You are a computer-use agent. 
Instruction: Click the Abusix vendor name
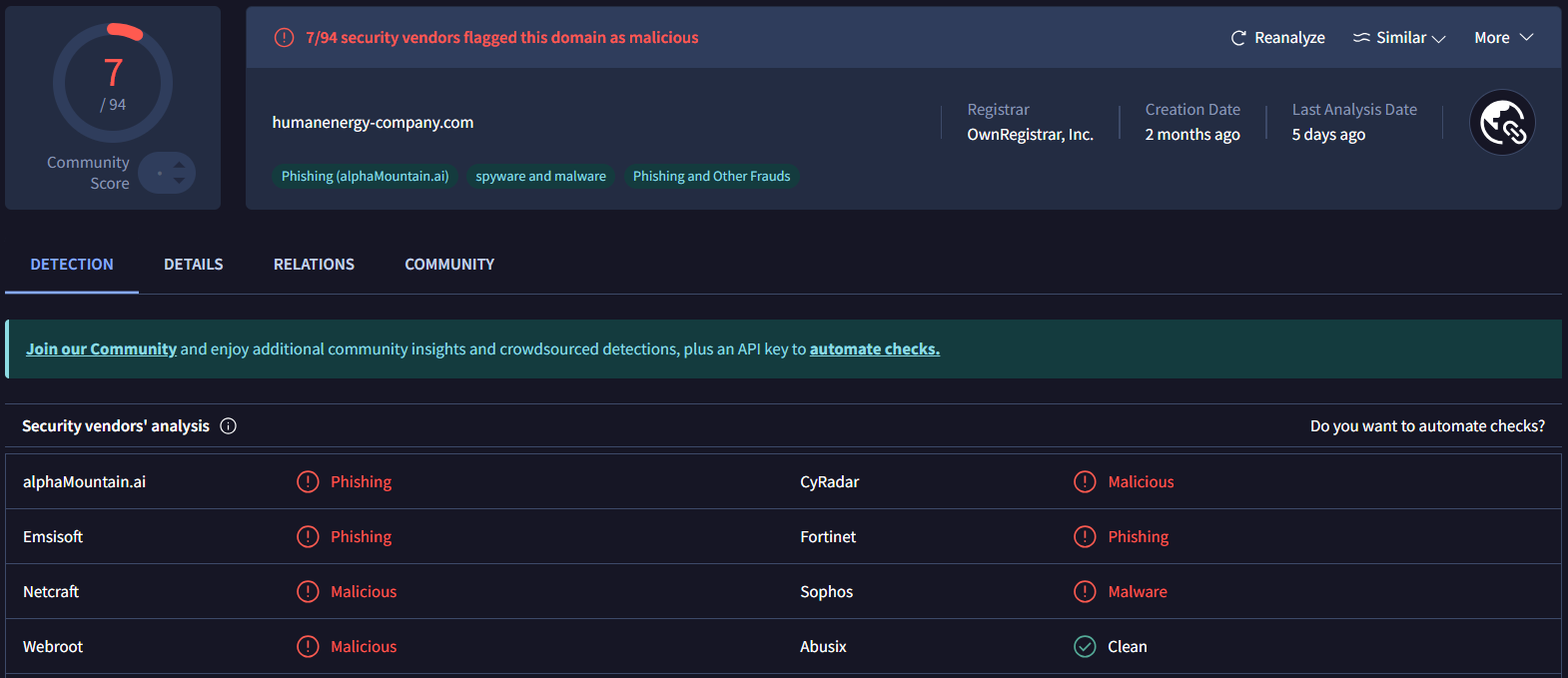click(x=823, y=647)
